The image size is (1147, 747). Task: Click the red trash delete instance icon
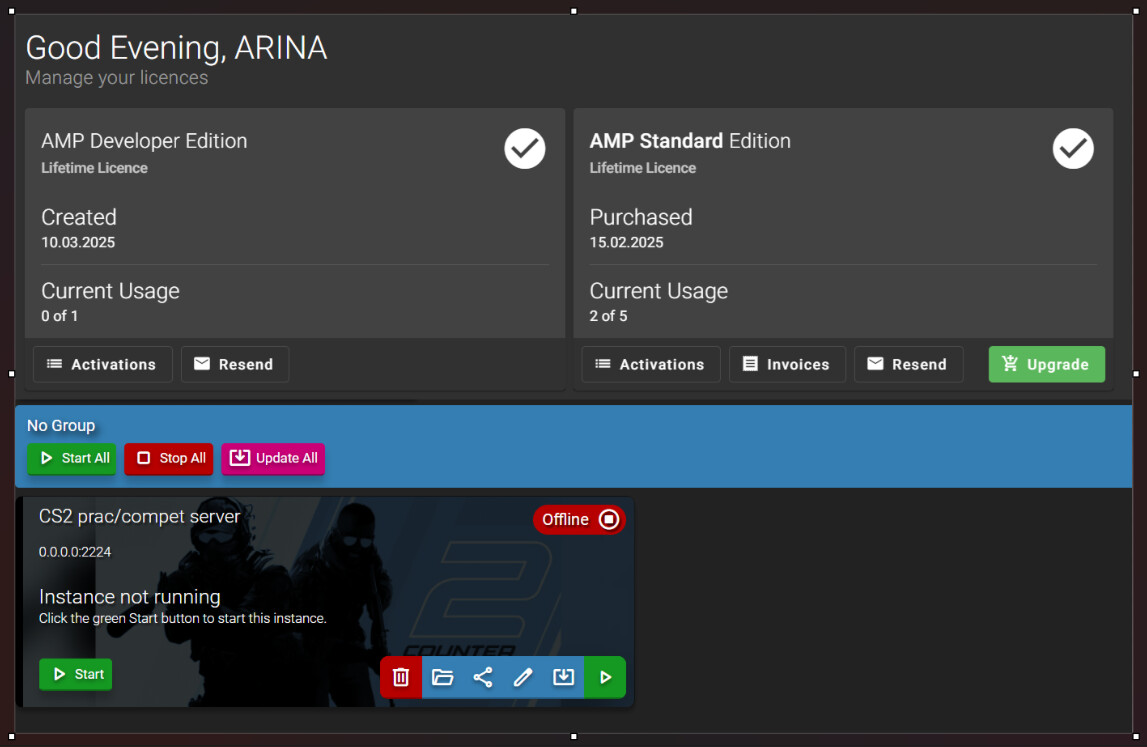(401, 677)
